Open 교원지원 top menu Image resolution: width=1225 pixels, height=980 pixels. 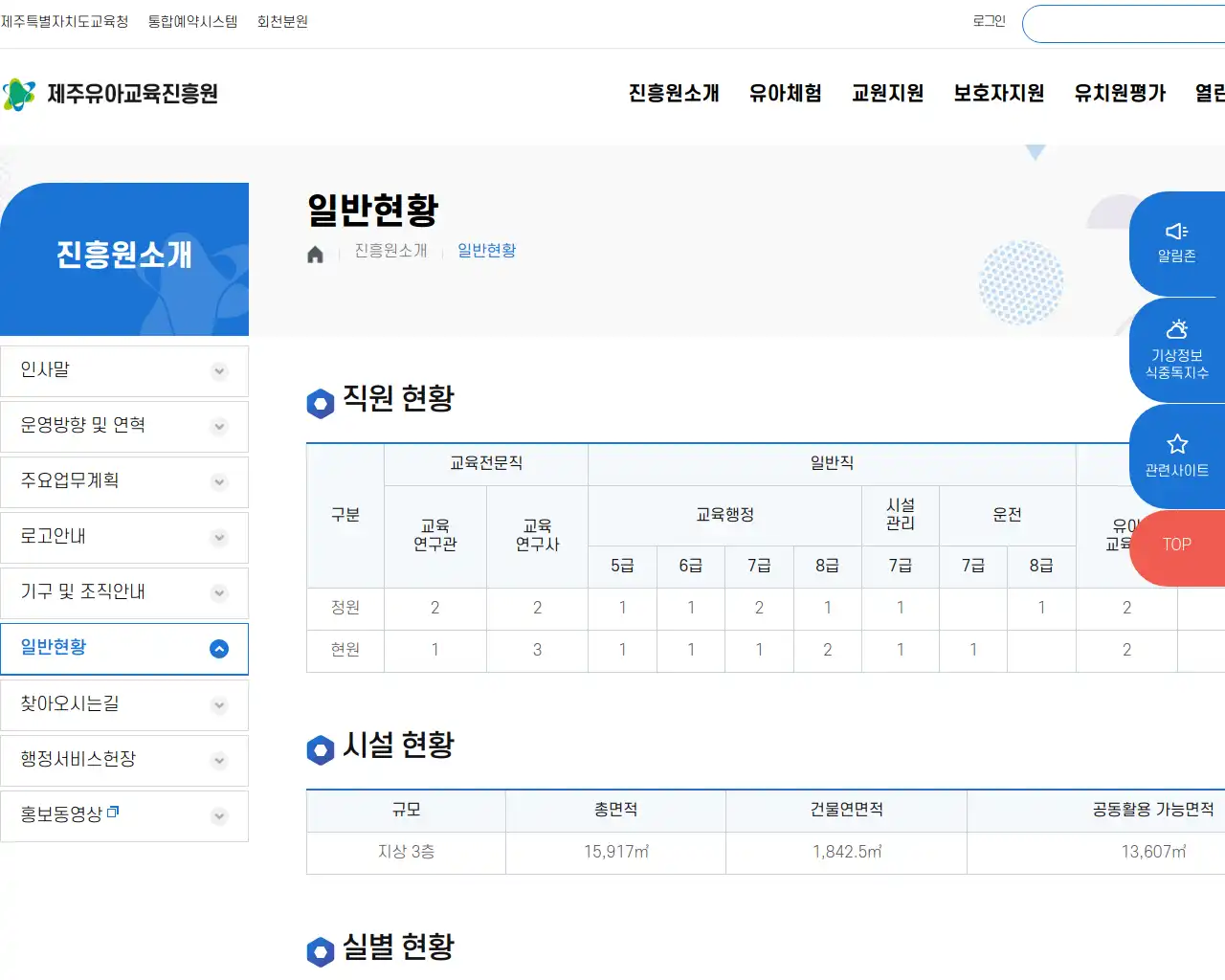888,93
